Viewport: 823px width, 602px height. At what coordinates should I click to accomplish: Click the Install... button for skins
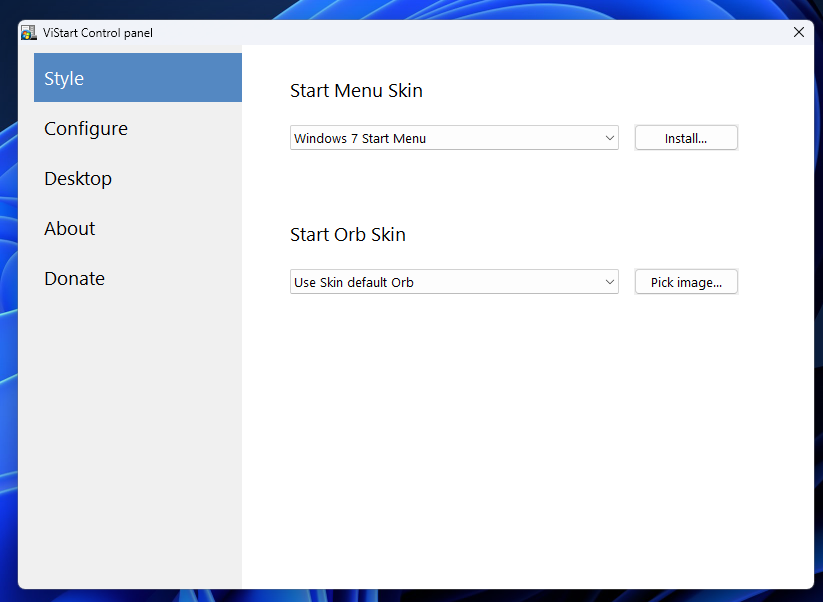[686, 138]
